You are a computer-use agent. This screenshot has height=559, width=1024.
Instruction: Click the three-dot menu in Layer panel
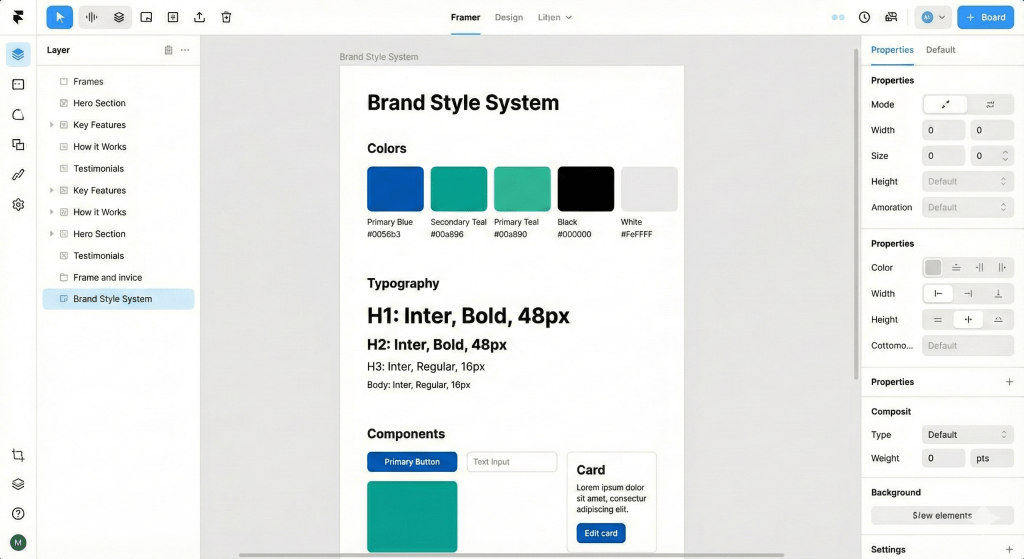(185, 50)
